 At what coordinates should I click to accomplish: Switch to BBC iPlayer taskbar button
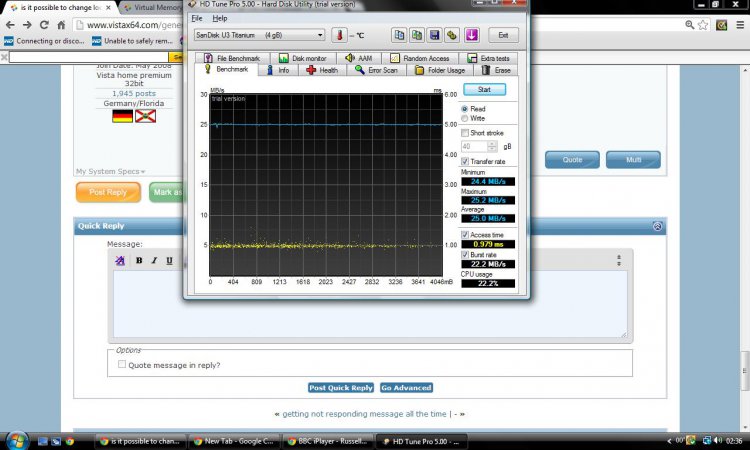coord(328,441)
